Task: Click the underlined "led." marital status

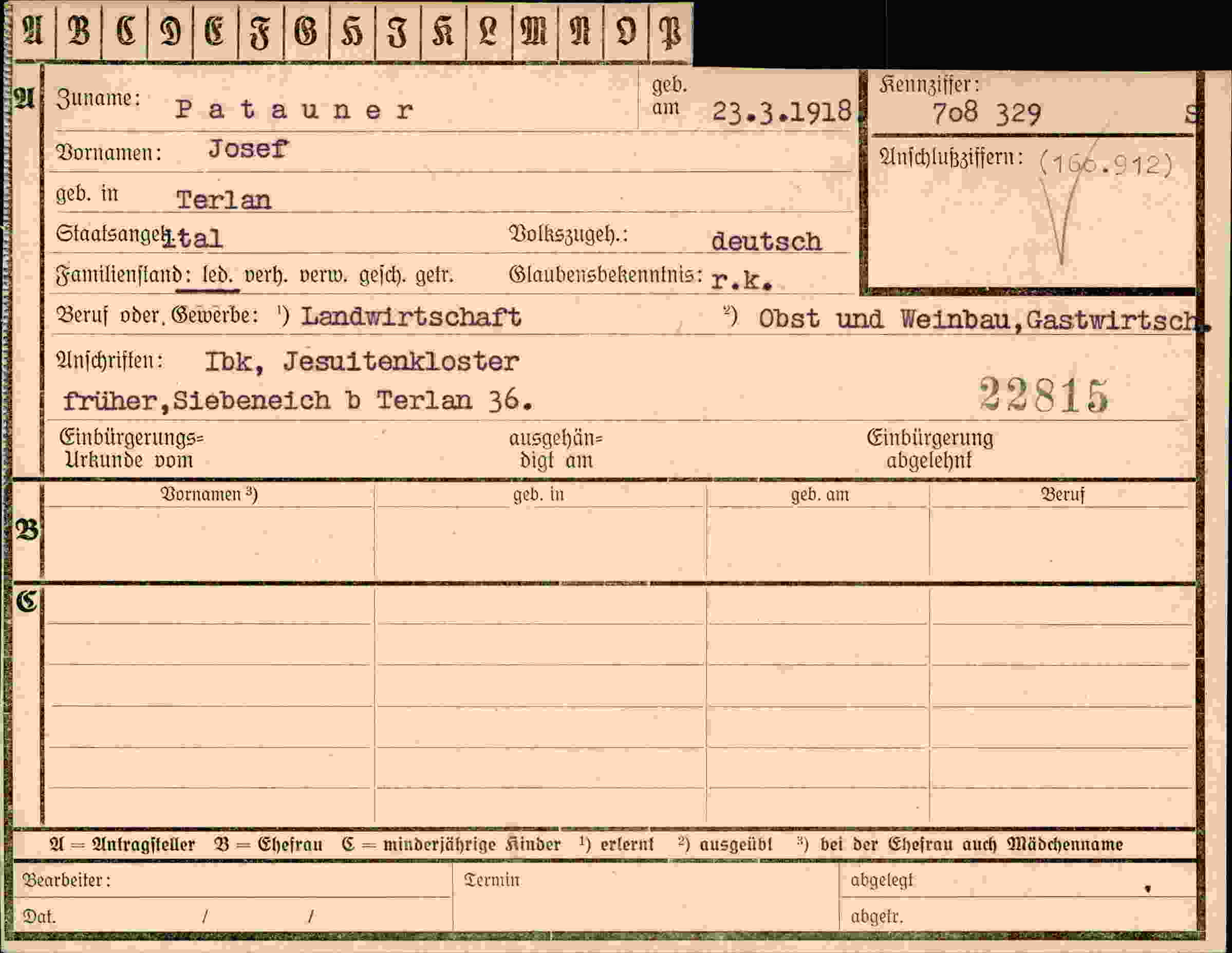Action: tap(218, 275)
